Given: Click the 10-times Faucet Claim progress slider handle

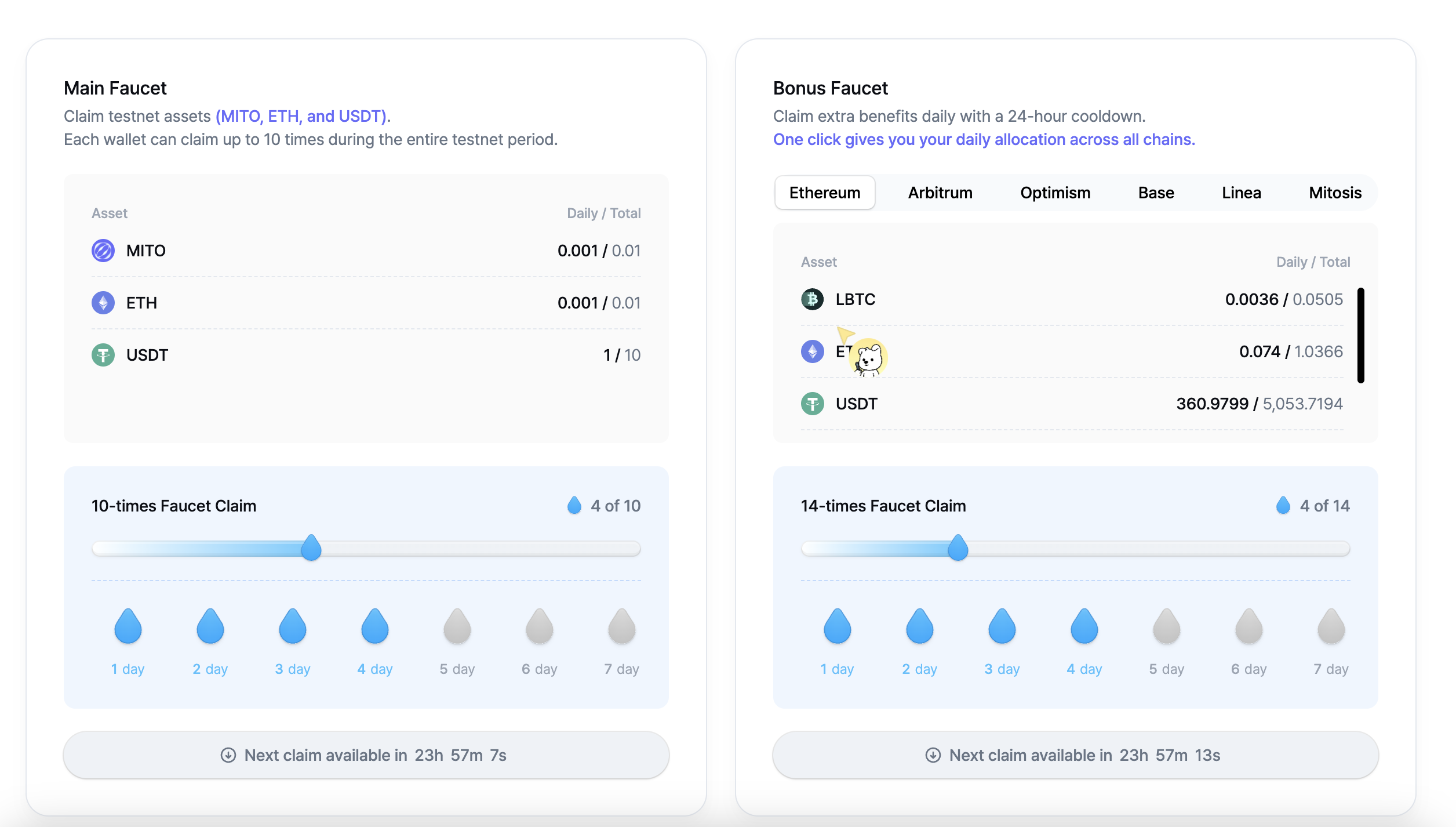Looking at the screenshot, I should [311, 547].
